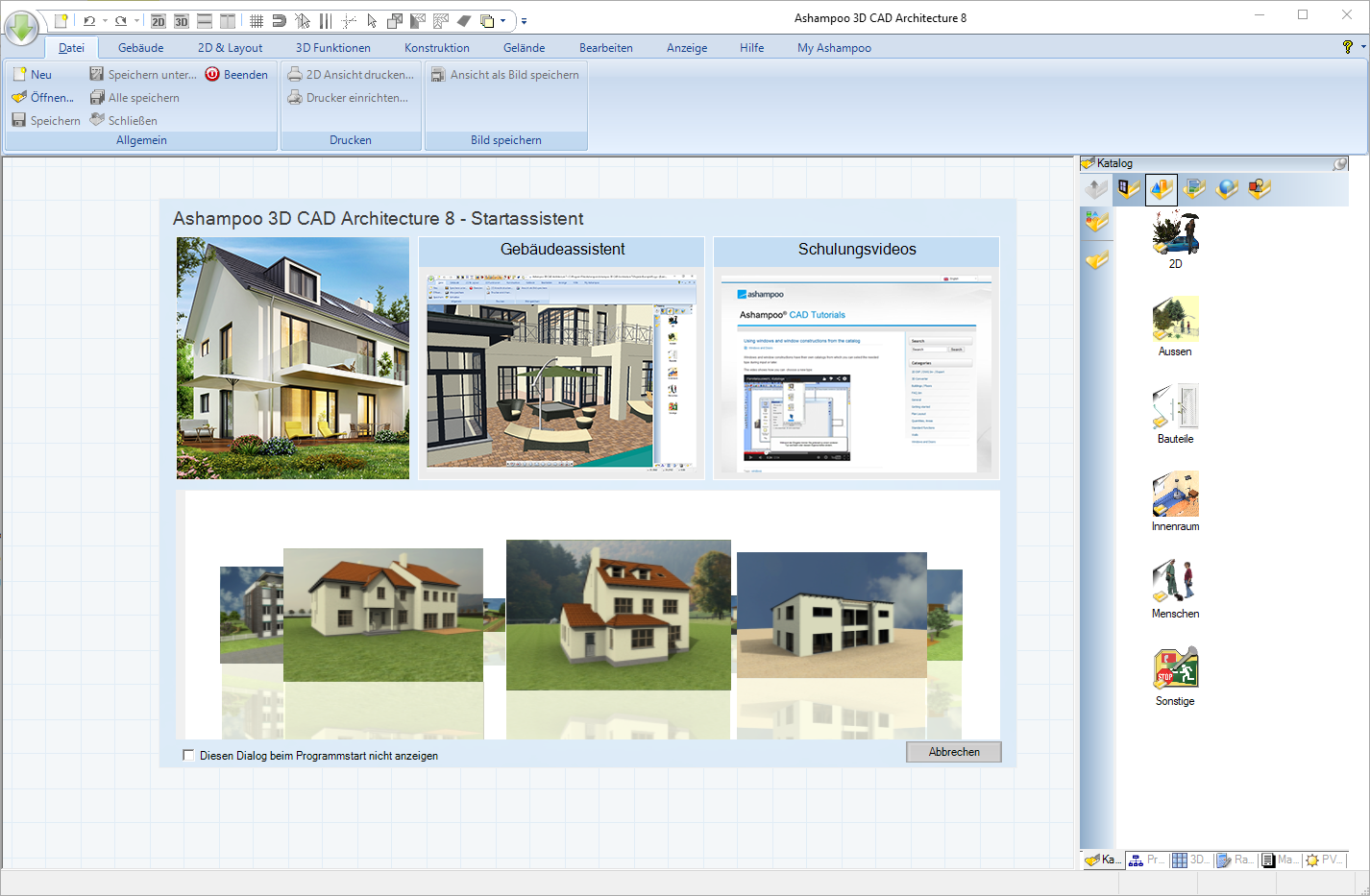Toggle the 2D view mode button
1370x896 pixels.
pyautogui.click(x=159, y=20)
